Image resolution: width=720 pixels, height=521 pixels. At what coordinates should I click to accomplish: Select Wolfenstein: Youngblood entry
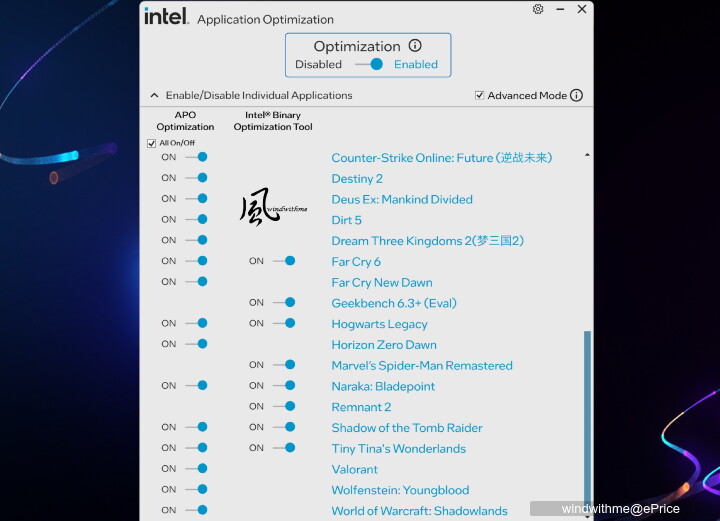coord(400,490)
